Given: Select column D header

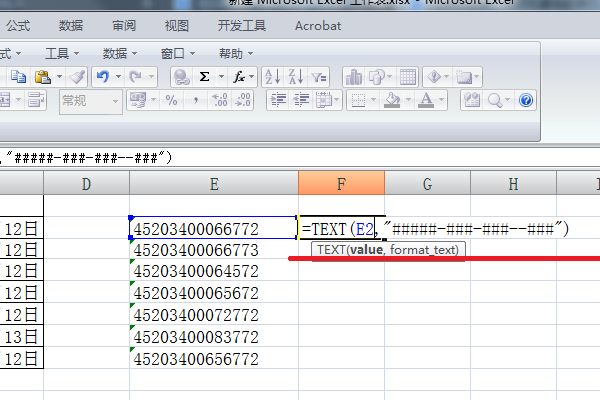Looking at the screenshot, I should point(86,184).
